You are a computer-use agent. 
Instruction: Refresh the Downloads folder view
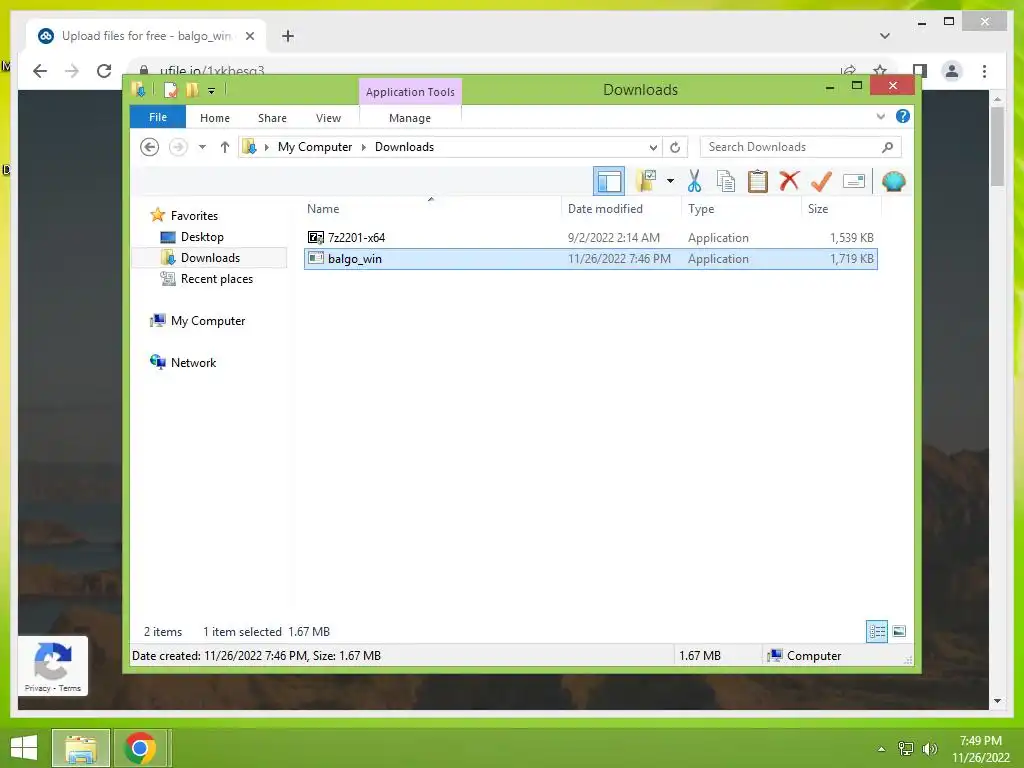coord(675,147)
